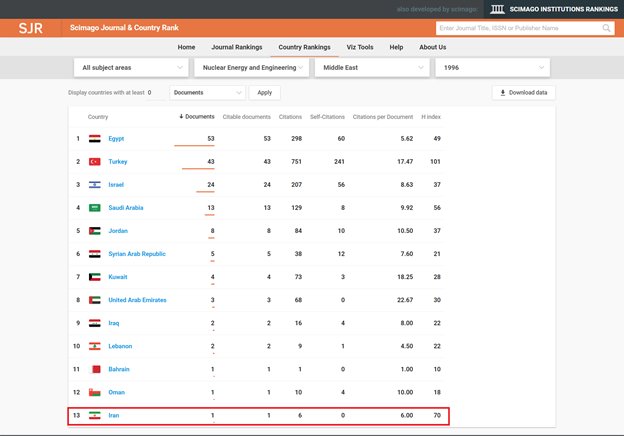This screenshot has width=624, height=436.
Task: Open the All subject areas dropdown
Action: tap(132, 67)
